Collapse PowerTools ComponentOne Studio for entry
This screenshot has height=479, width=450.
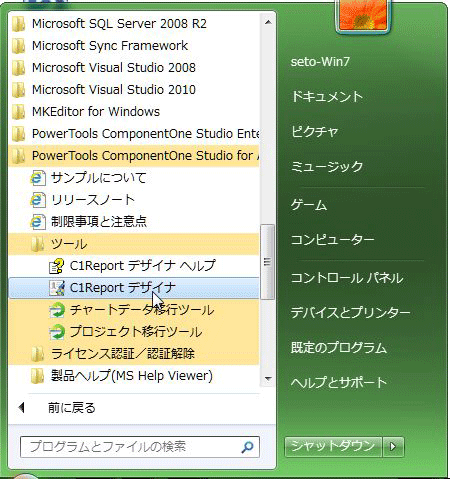coord(134,156)
